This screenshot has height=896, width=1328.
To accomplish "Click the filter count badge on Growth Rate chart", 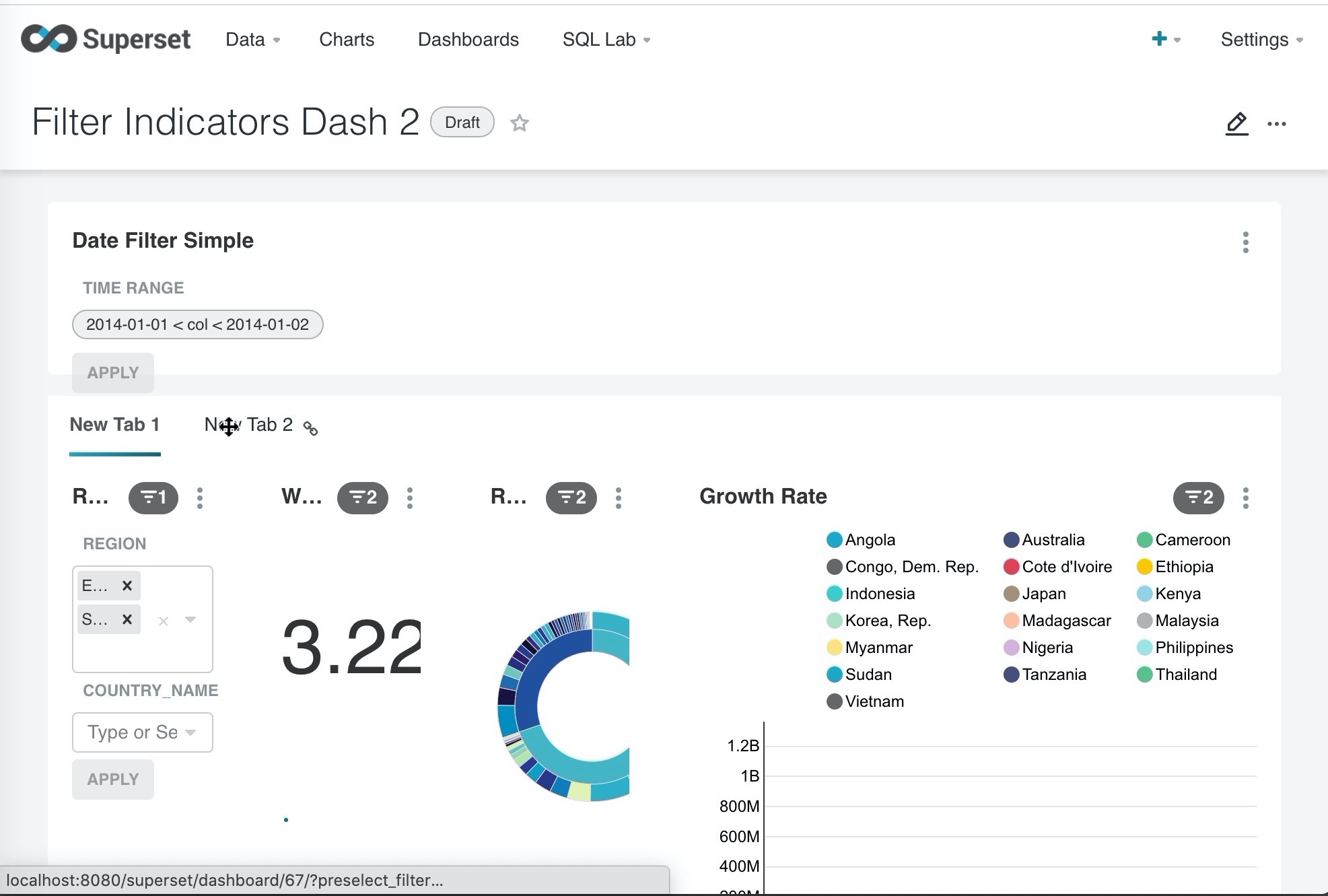I will pyautogui.click(x=1197, y=498).
